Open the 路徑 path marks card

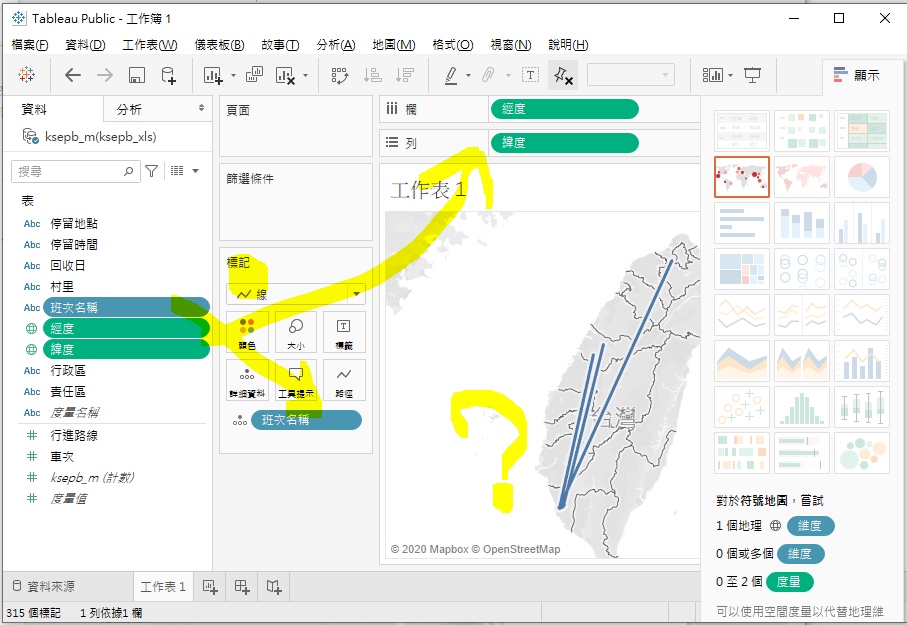344,380
